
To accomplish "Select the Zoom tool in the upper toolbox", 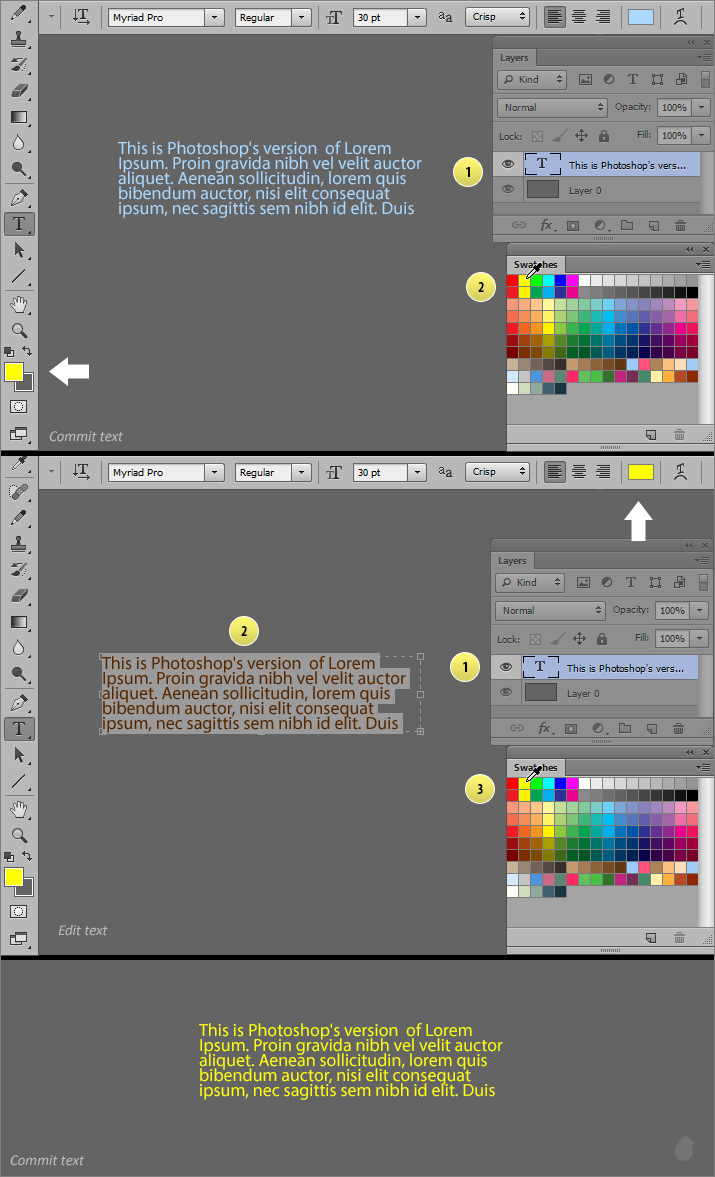I will click(18, 330).
